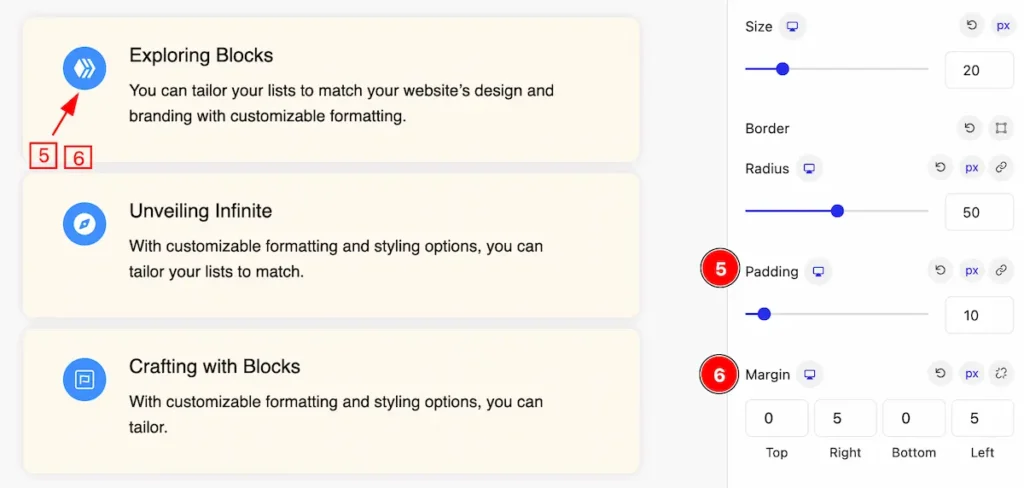Open the Border box options icon
The image size is (1024, 488).
[x=1000, y=128]
